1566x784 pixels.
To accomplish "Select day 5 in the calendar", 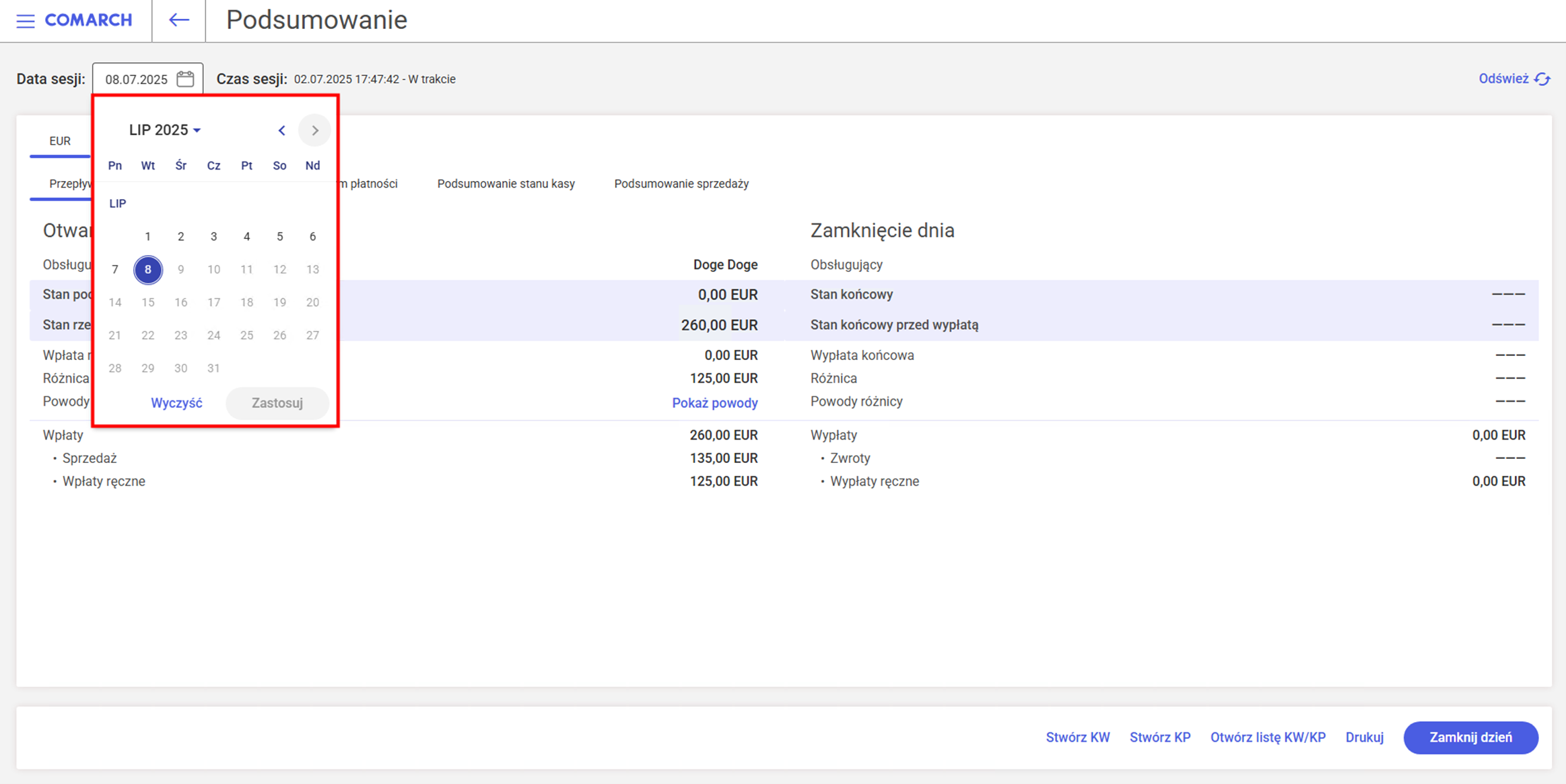I will click(279, 237).
